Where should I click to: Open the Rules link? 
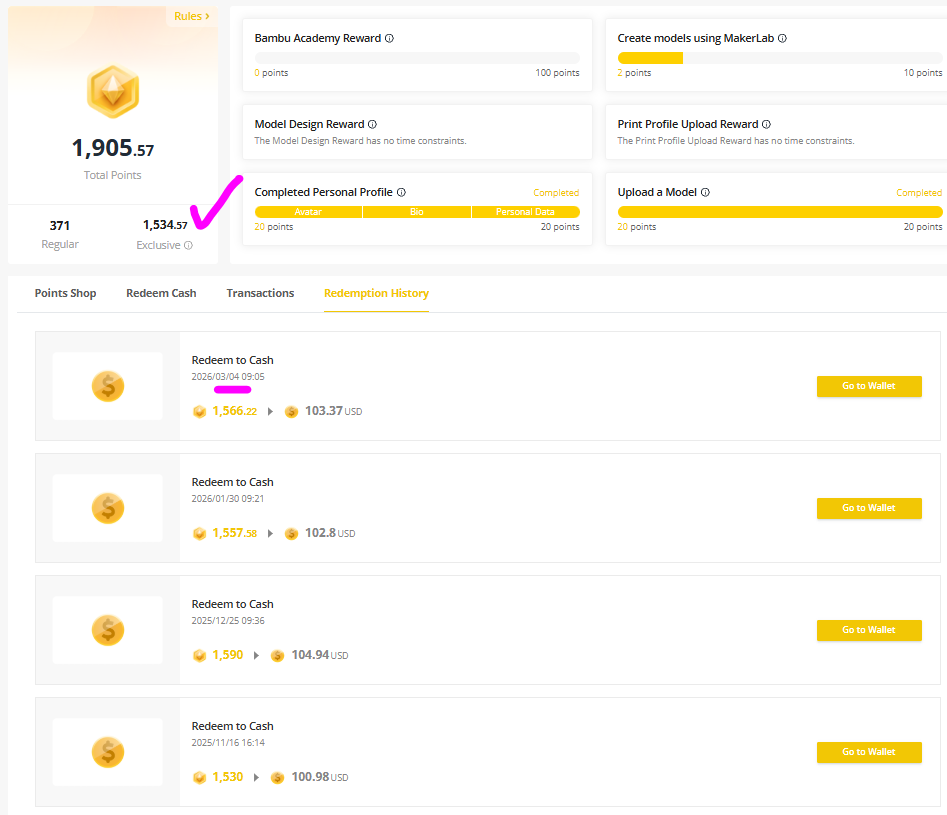191,16
